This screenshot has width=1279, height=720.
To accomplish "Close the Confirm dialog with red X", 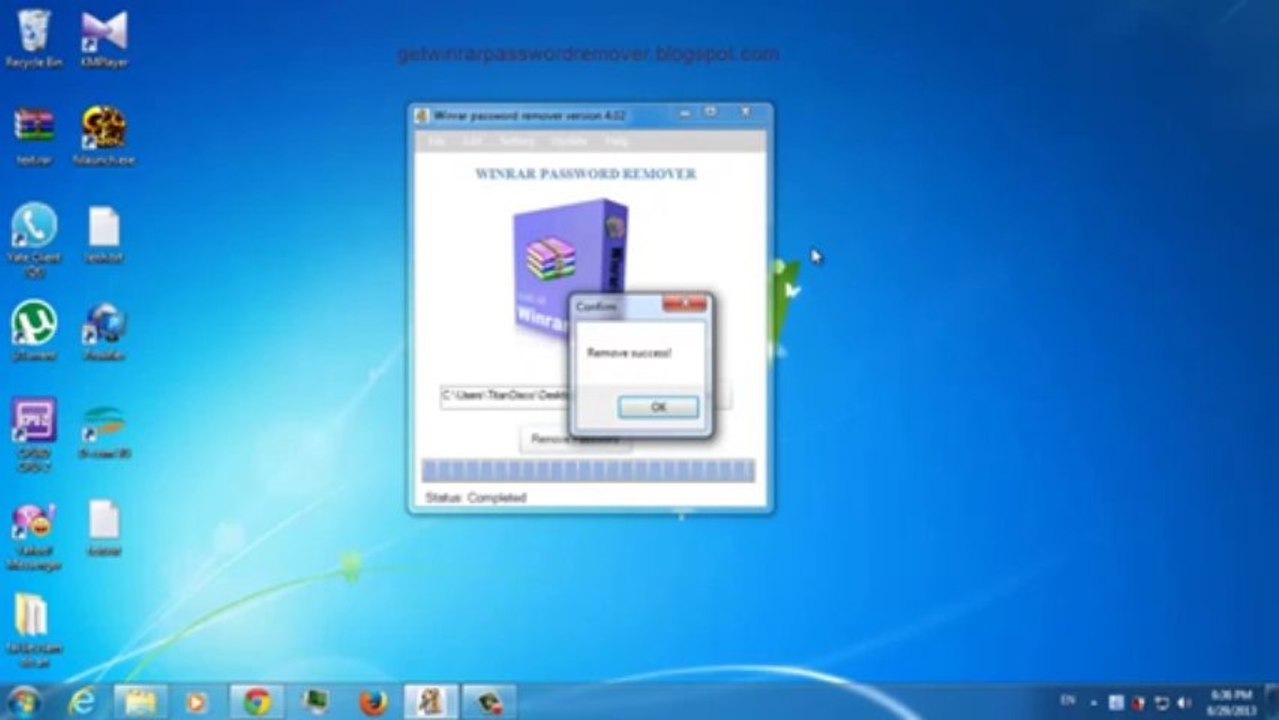I will [684, 304].
